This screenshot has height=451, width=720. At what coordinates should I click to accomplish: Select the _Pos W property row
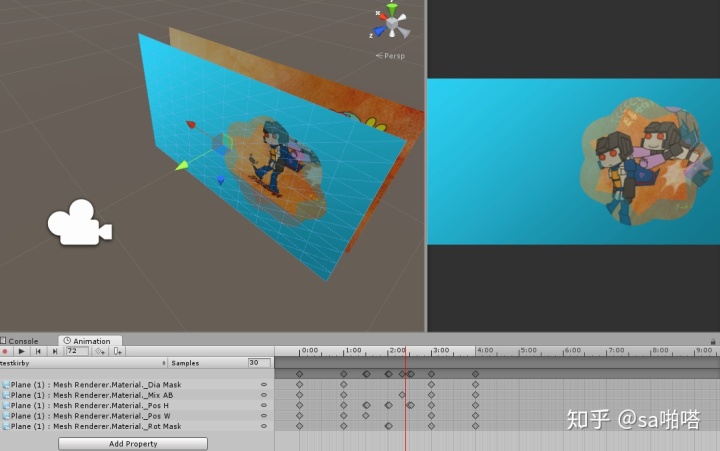(x=137, y=416)
